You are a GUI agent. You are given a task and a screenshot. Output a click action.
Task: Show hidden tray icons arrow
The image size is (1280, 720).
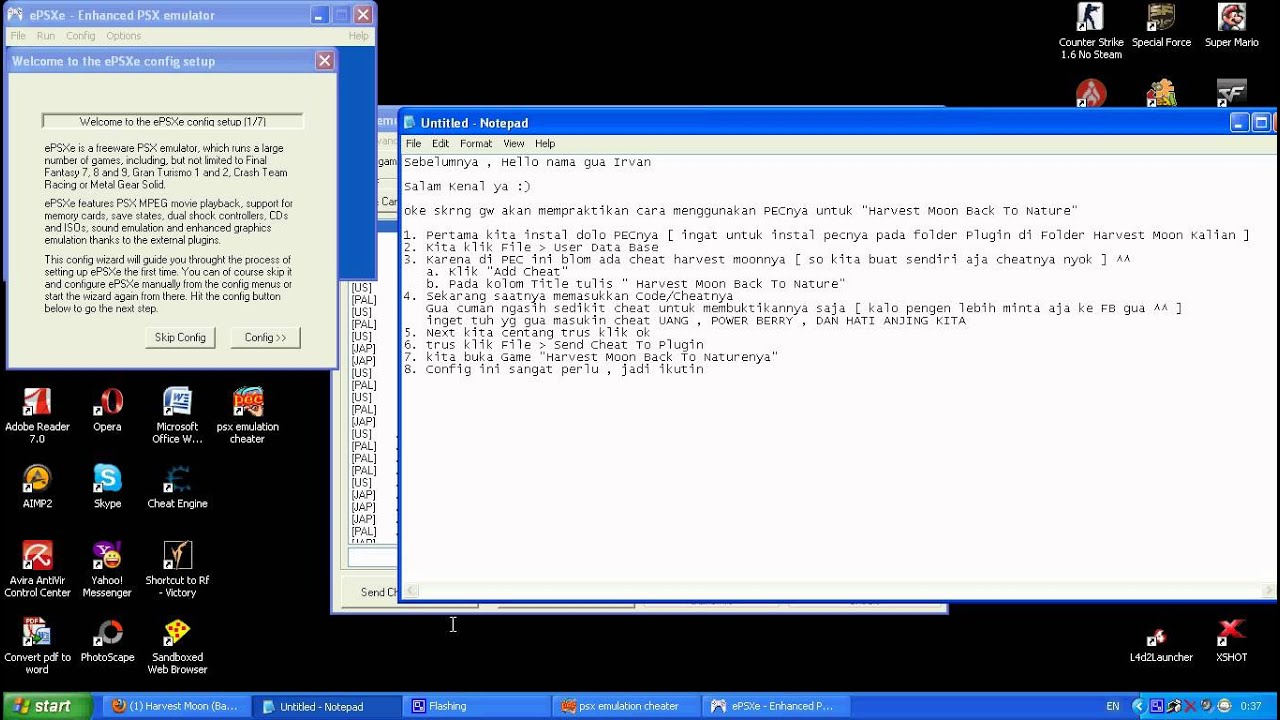pos(1137,706)
